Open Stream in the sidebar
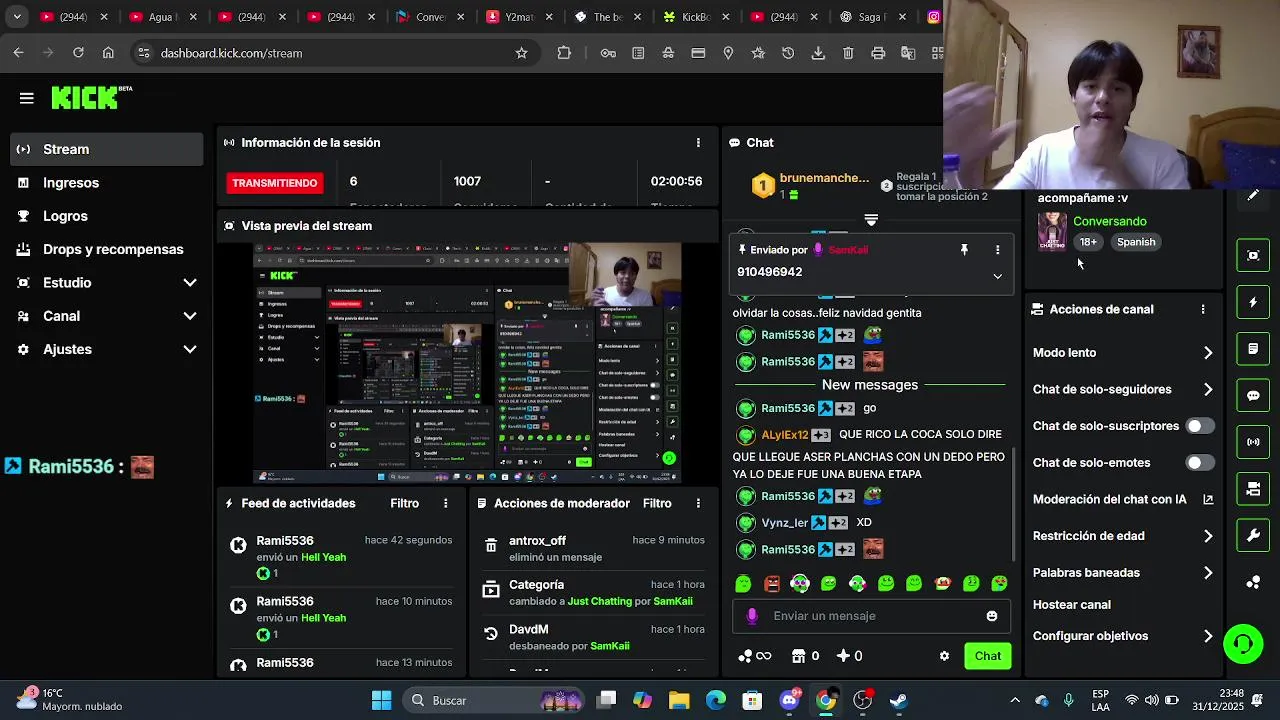This screenshot has height=720, width=1280. 106,149
